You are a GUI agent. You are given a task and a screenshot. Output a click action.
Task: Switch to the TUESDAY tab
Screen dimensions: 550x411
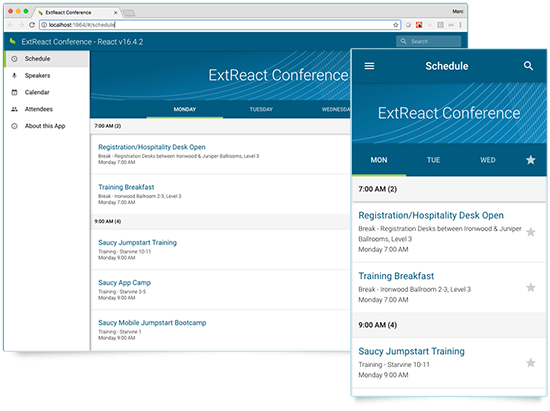261,109
